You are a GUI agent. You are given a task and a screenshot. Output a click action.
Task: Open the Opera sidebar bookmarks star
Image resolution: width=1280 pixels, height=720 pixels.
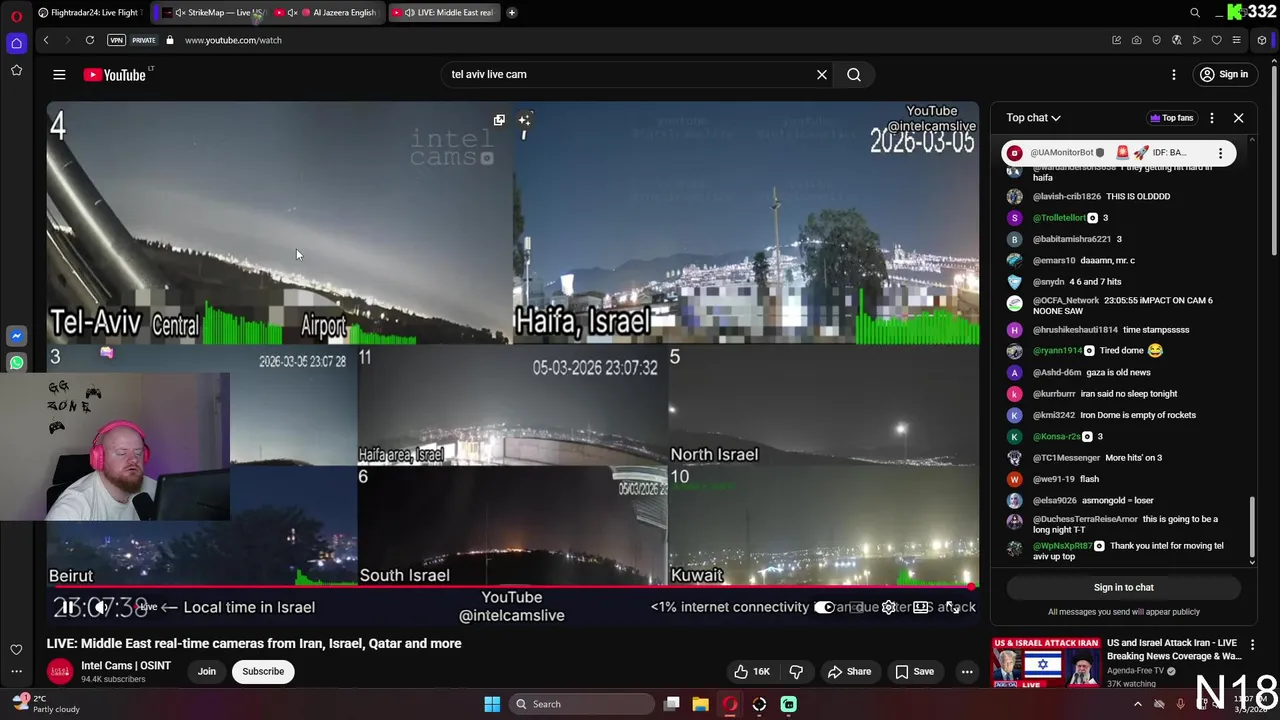(x=16, y=70)
